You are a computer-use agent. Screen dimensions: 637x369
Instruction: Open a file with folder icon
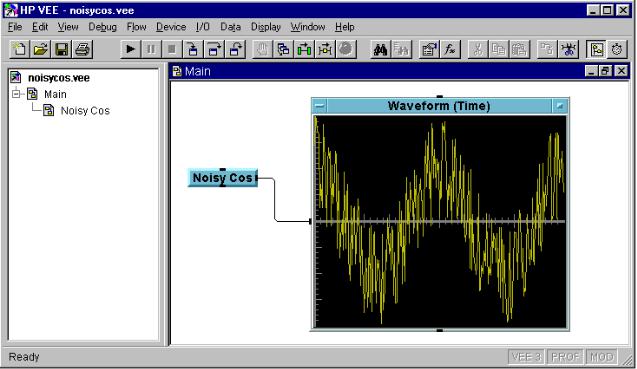point(40,50)
